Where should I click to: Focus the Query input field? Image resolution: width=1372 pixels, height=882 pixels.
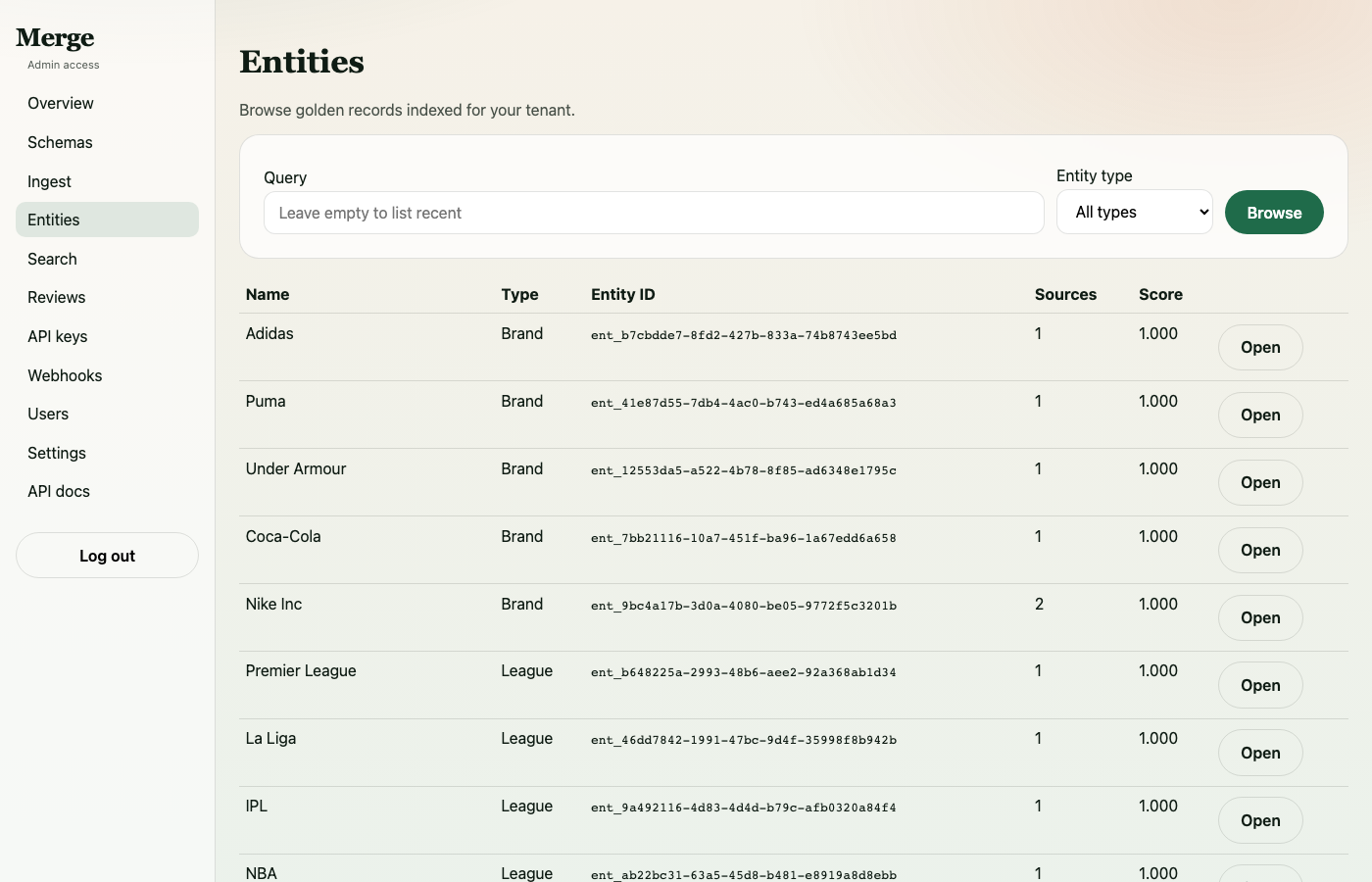[x=654, y=213]
